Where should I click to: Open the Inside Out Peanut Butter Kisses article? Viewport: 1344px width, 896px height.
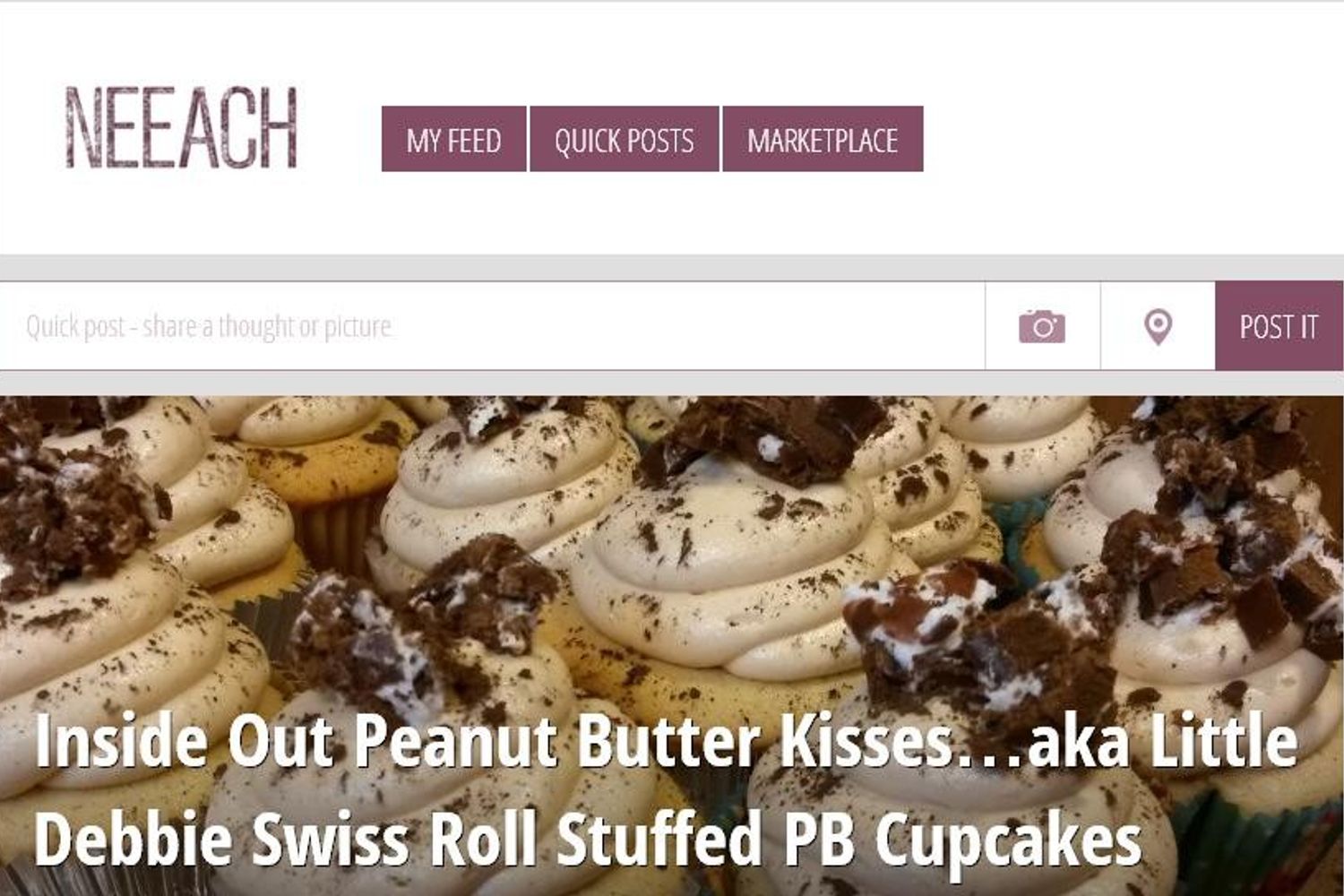point(665,789)
